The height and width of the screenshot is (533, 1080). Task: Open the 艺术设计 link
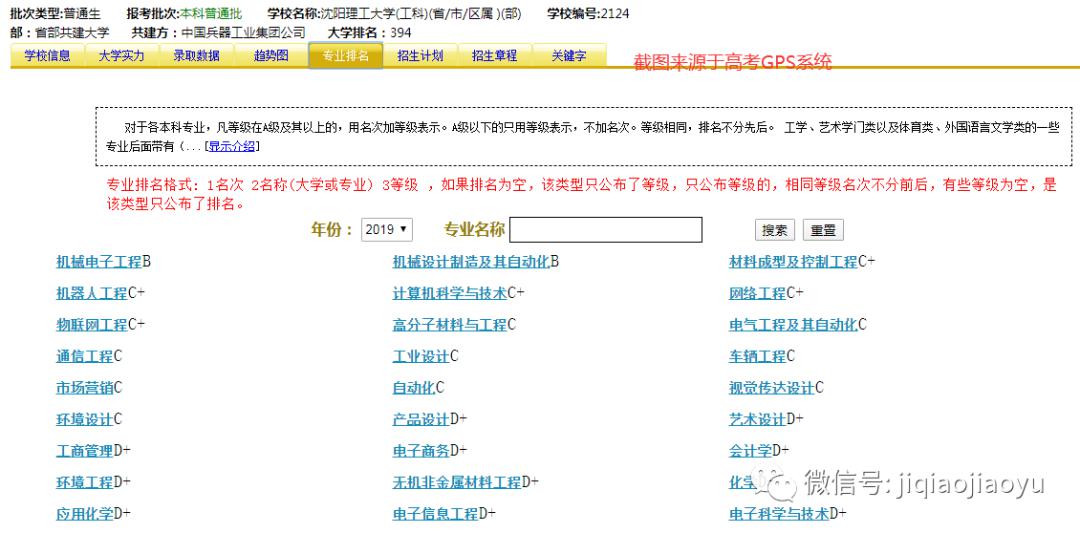click(758, 419)
